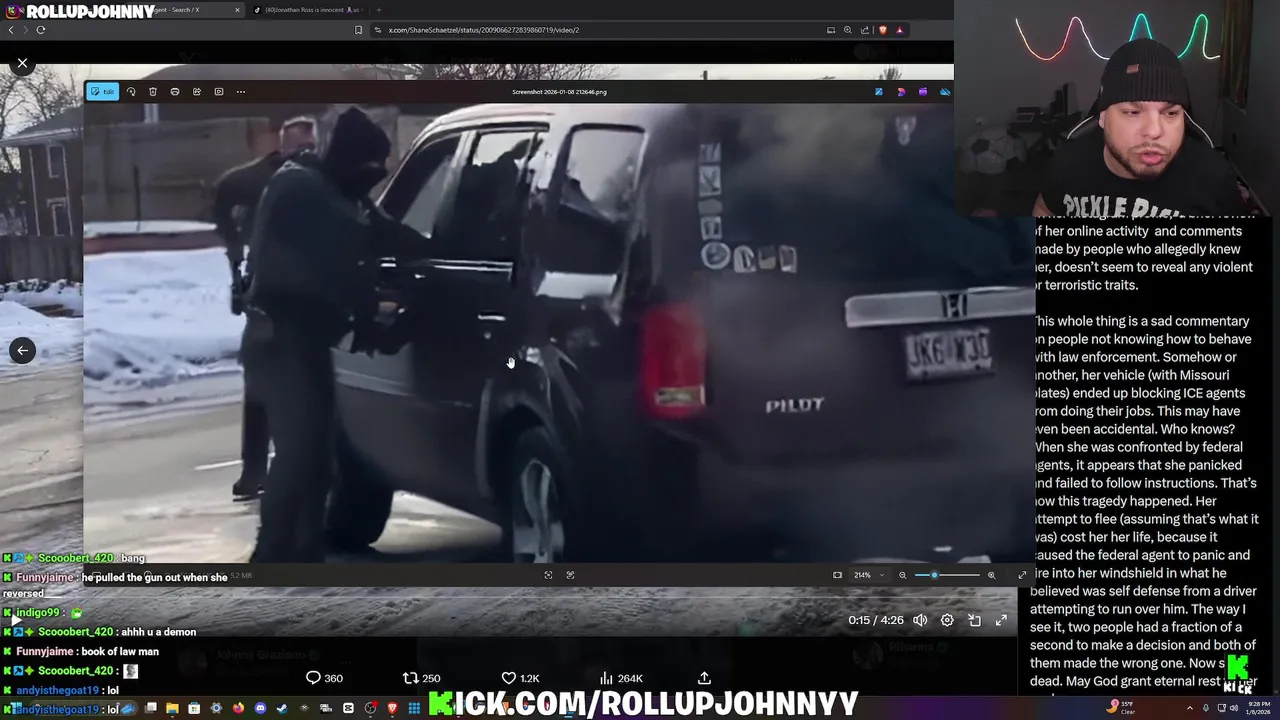Expand video to fullscreen
This screenshot has height=720, width=1280.
(x=1001, y=620)
